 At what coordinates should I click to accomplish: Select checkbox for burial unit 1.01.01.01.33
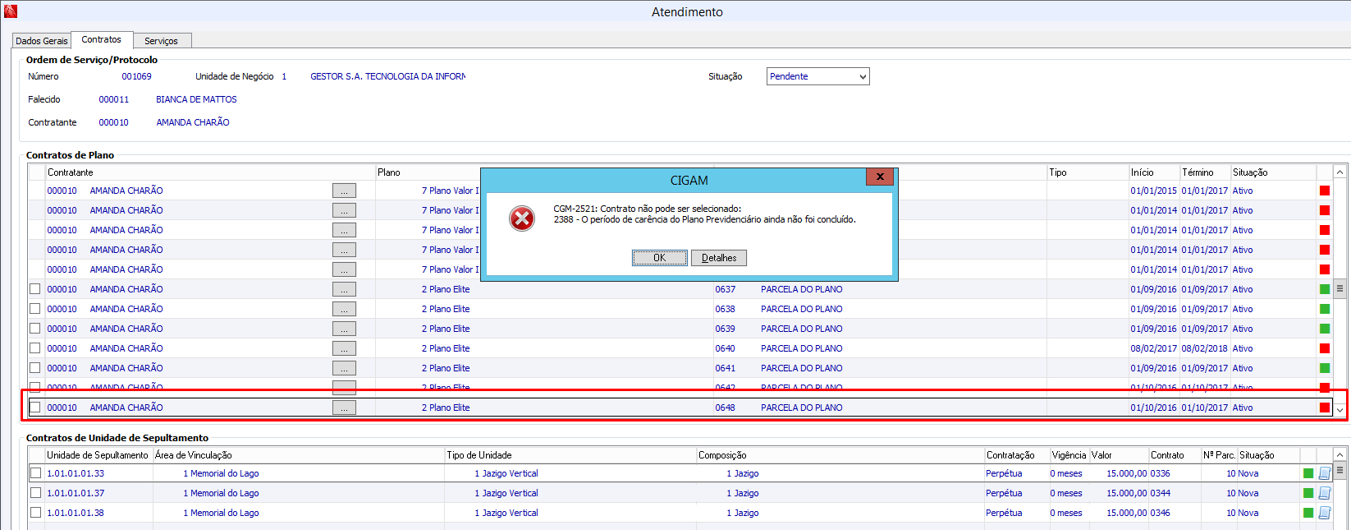[x=36, y=473]
